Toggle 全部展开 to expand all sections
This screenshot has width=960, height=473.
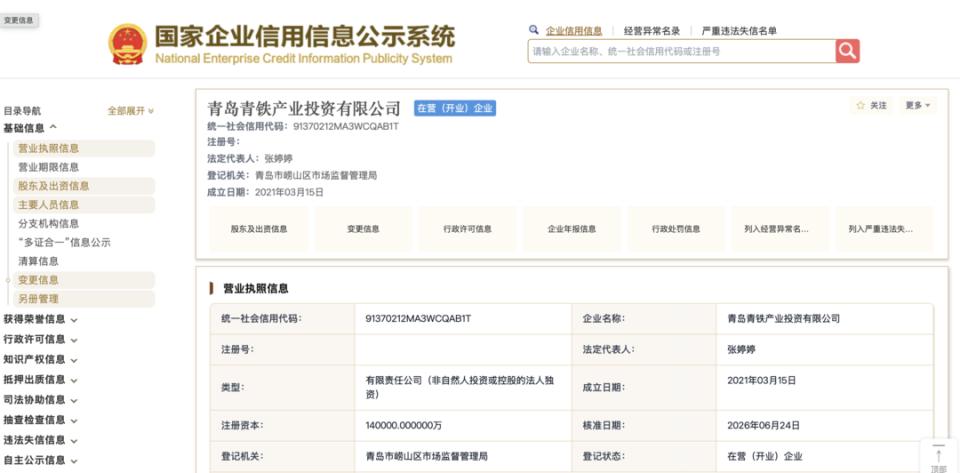130,111
